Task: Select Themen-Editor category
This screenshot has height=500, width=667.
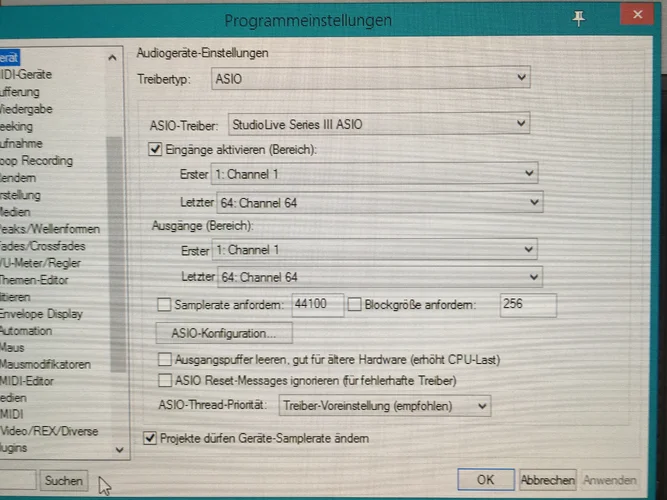Action: tap(34, 280)
